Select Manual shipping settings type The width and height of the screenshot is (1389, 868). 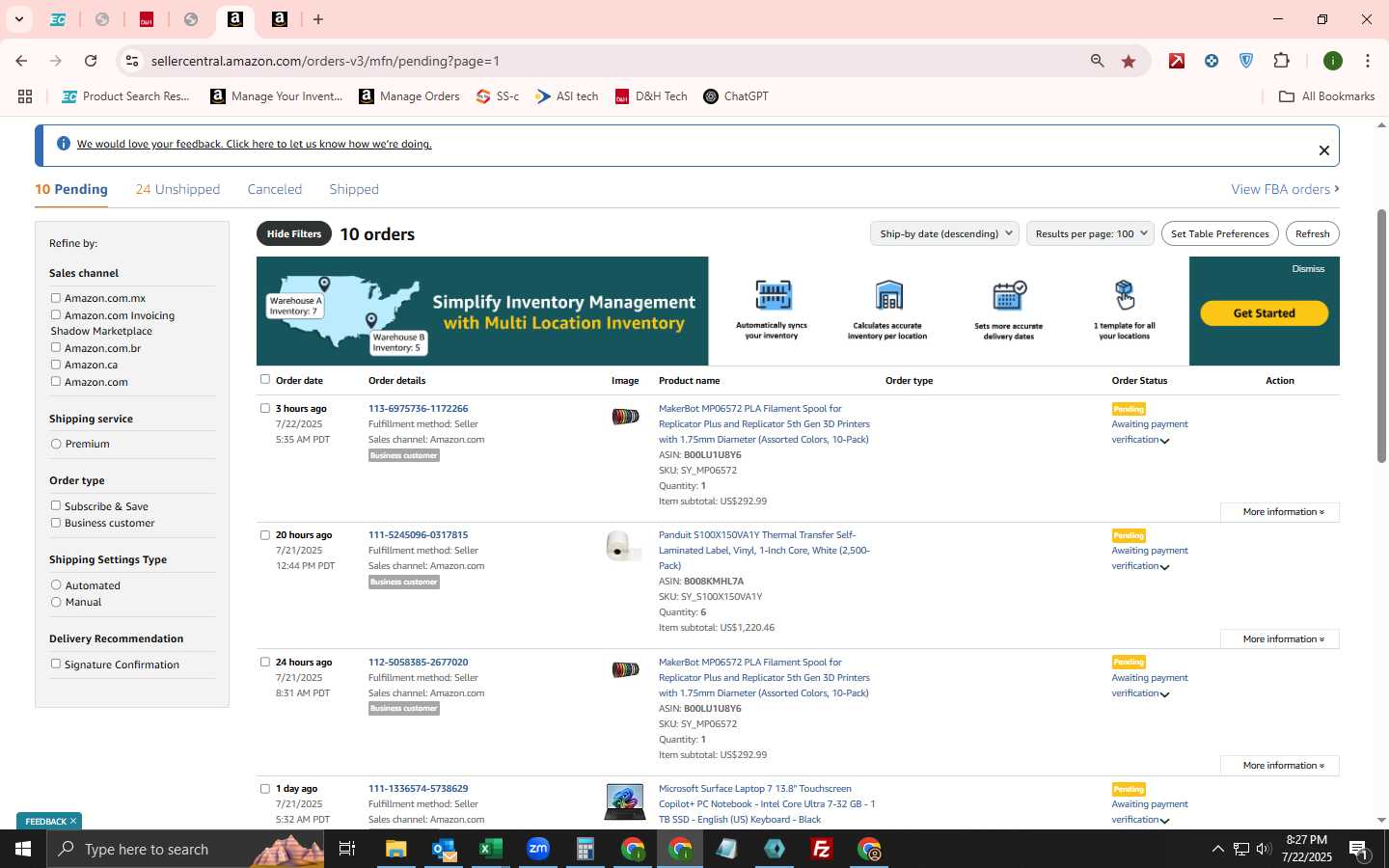pyautogui.click(x=56, y=602)
